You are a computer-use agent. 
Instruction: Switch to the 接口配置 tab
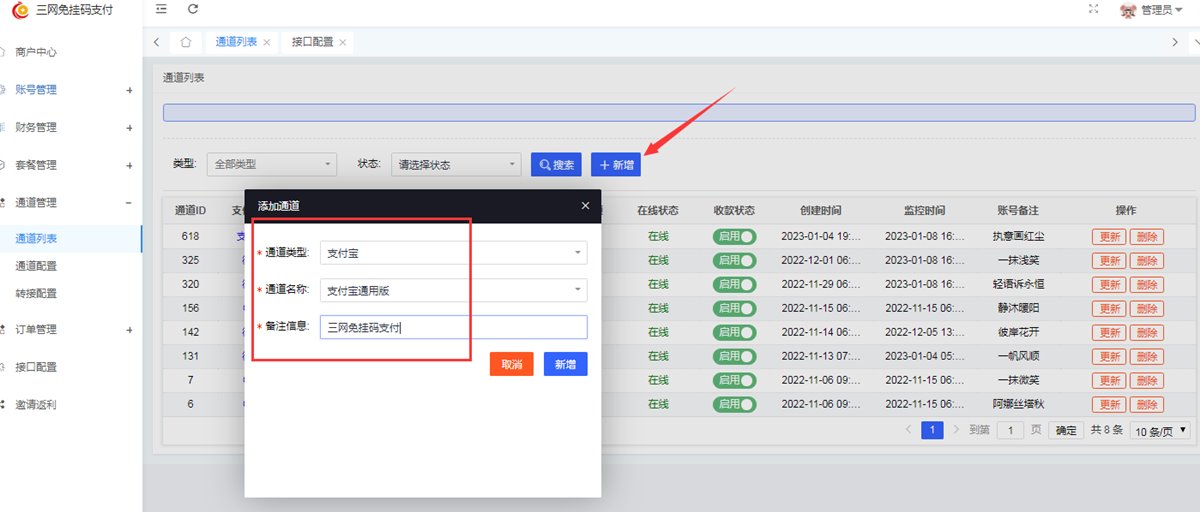(x=312, y=42)
